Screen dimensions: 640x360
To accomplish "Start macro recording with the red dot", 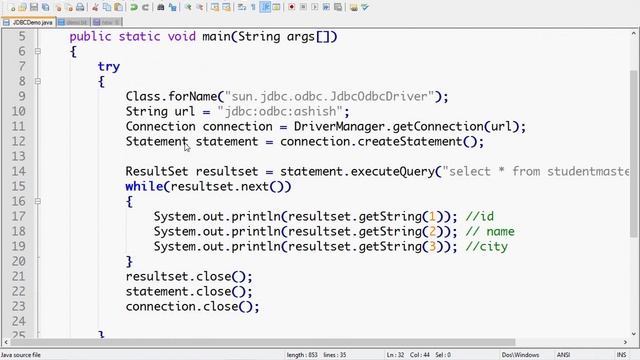I will point(291,7).
